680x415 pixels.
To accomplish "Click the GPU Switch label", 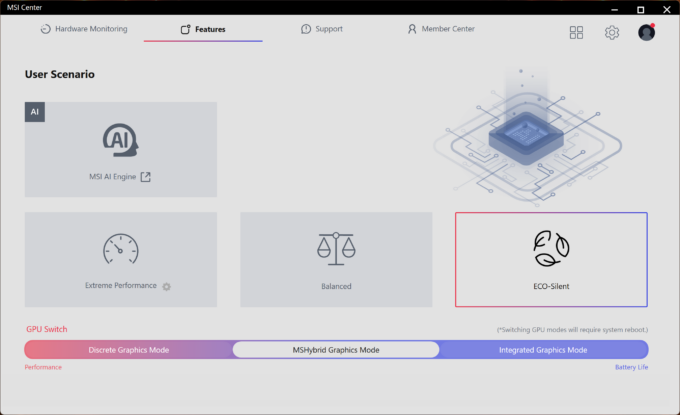I will point(47,329).
